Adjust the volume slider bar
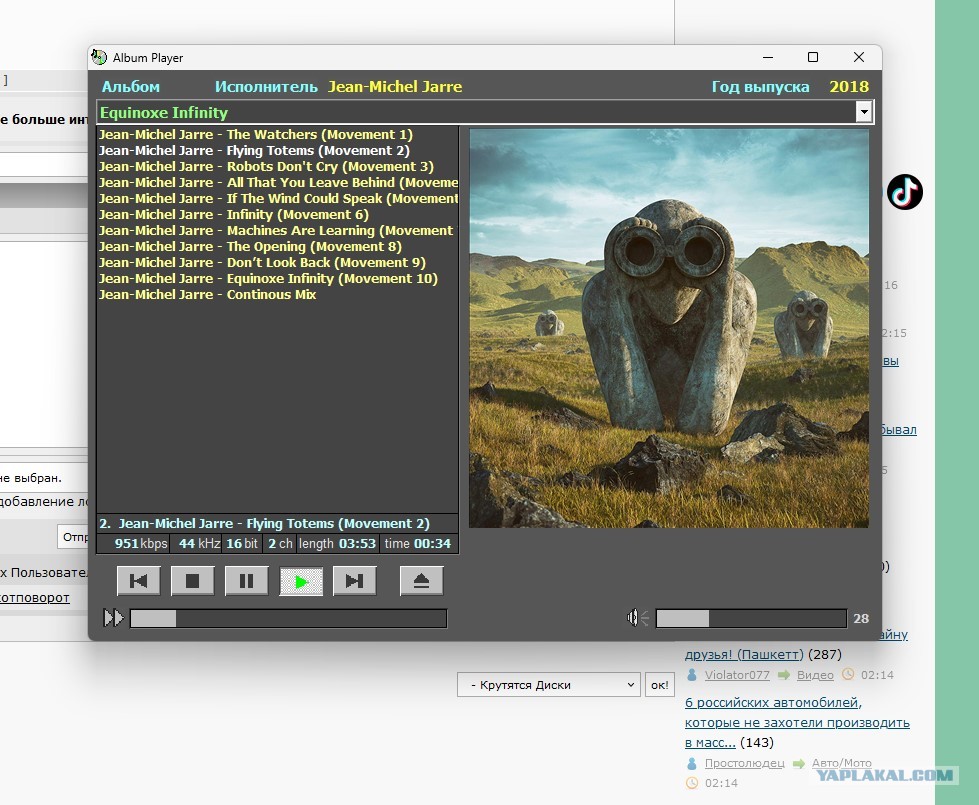The width and height of the screenshot is (979, 805). (x=751, y=618)
